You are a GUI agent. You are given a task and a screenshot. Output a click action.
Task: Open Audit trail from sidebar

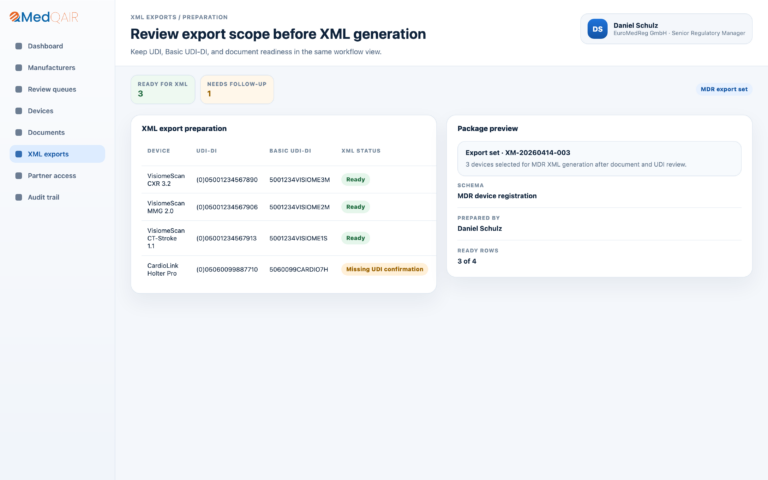coord(57,197)
